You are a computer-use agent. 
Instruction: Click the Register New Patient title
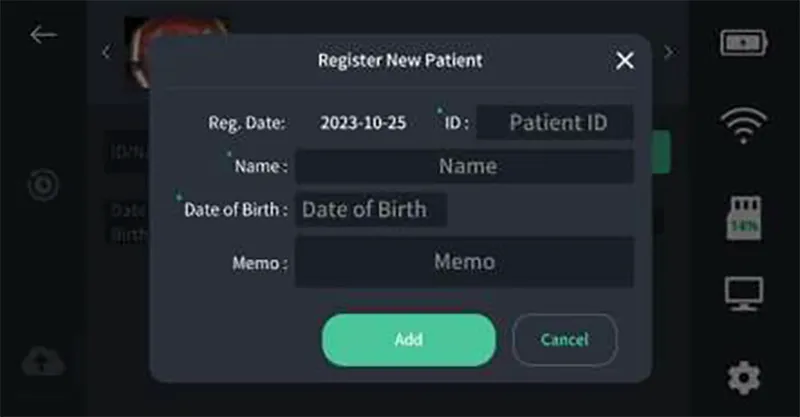pos(400,61)
